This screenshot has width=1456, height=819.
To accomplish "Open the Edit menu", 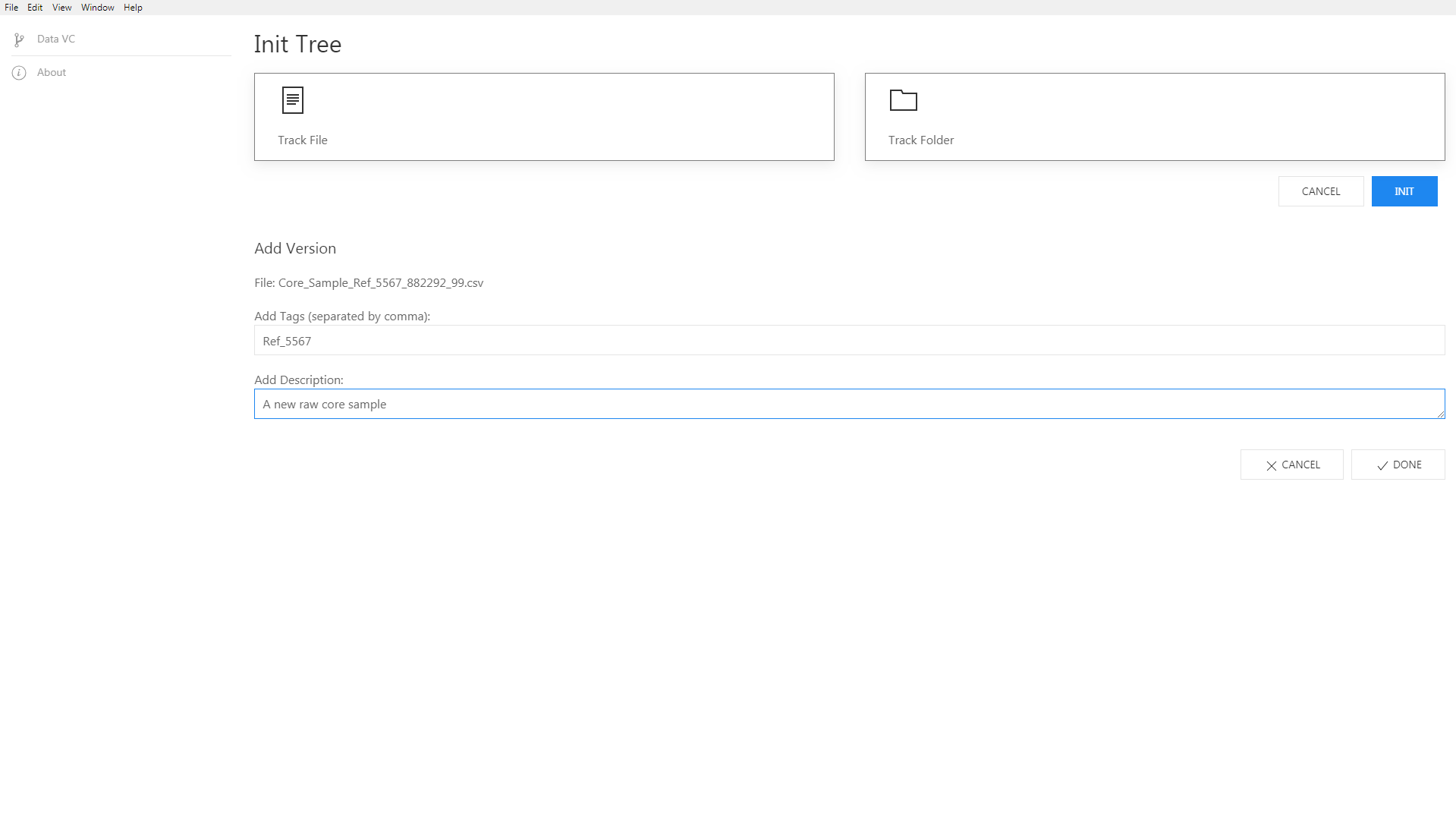I will 35,8.
